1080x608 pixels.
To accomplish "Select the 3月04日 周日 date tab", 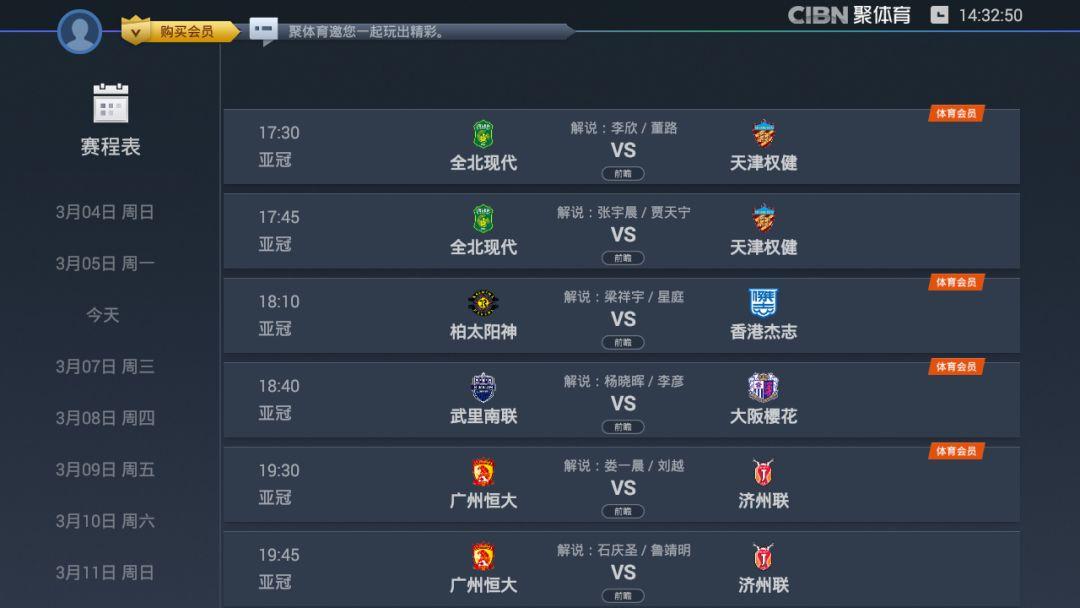I will [x=105, y=212].
